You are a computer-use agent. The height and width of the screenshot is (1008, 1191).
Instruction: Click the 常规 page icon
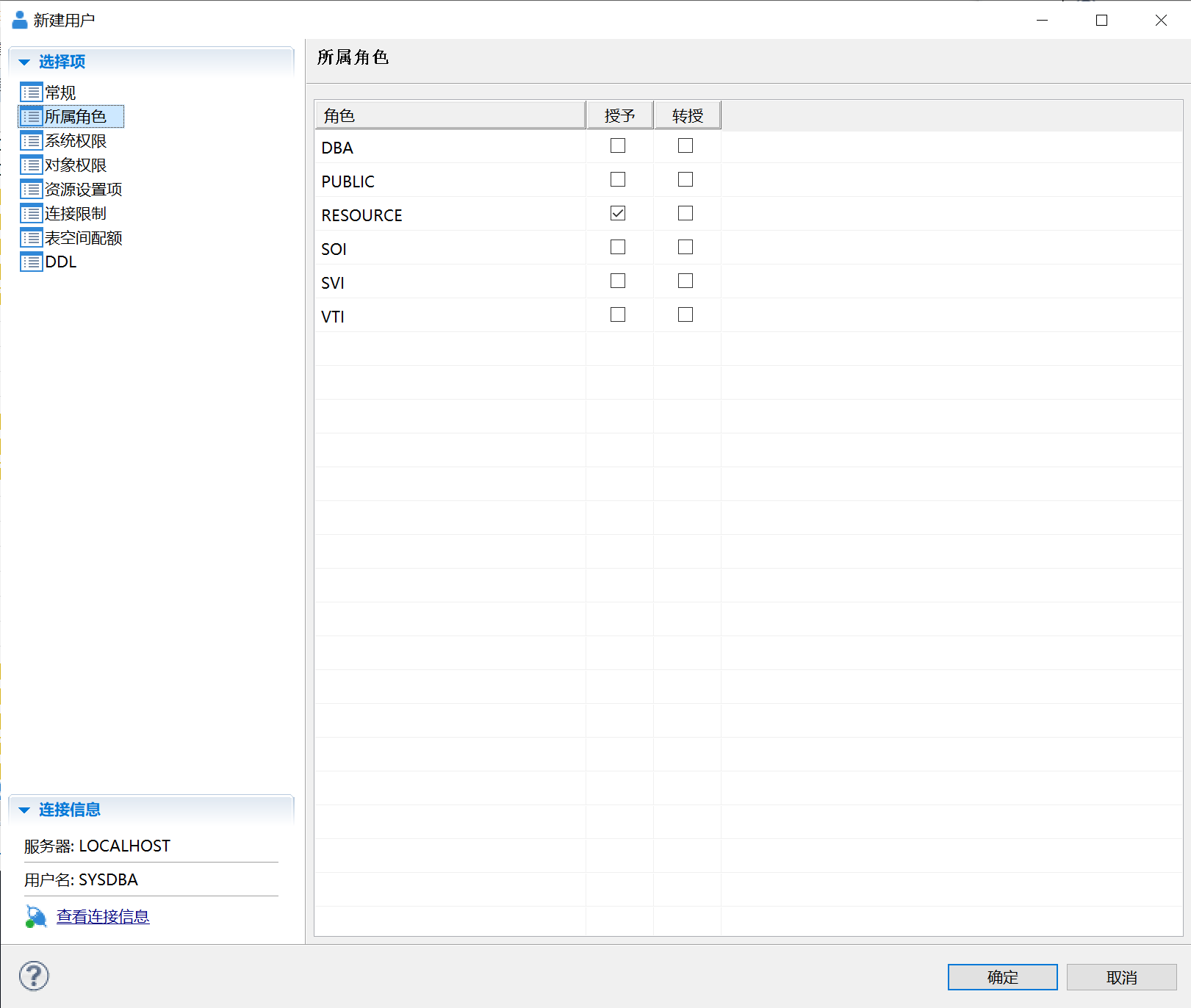click(31, 93)
